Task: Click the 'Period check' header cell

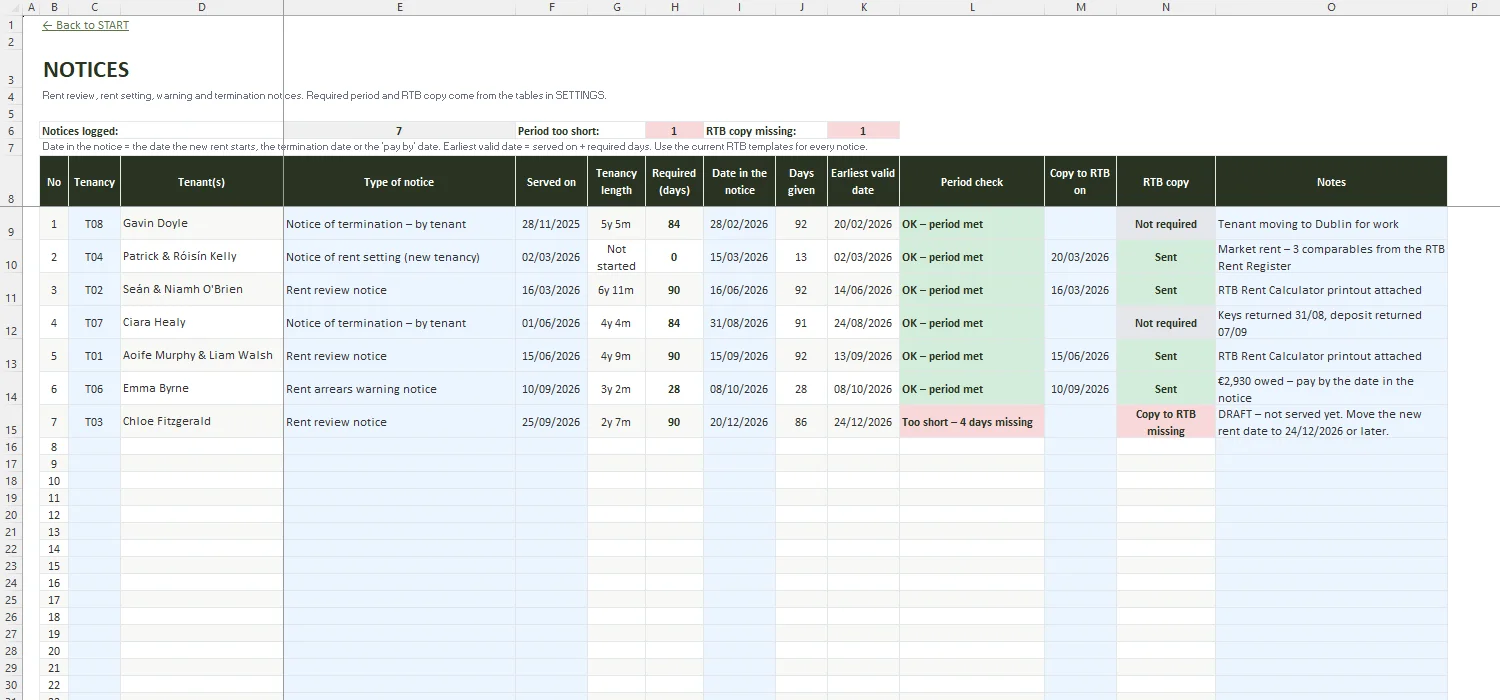Action: coord(972,182)
